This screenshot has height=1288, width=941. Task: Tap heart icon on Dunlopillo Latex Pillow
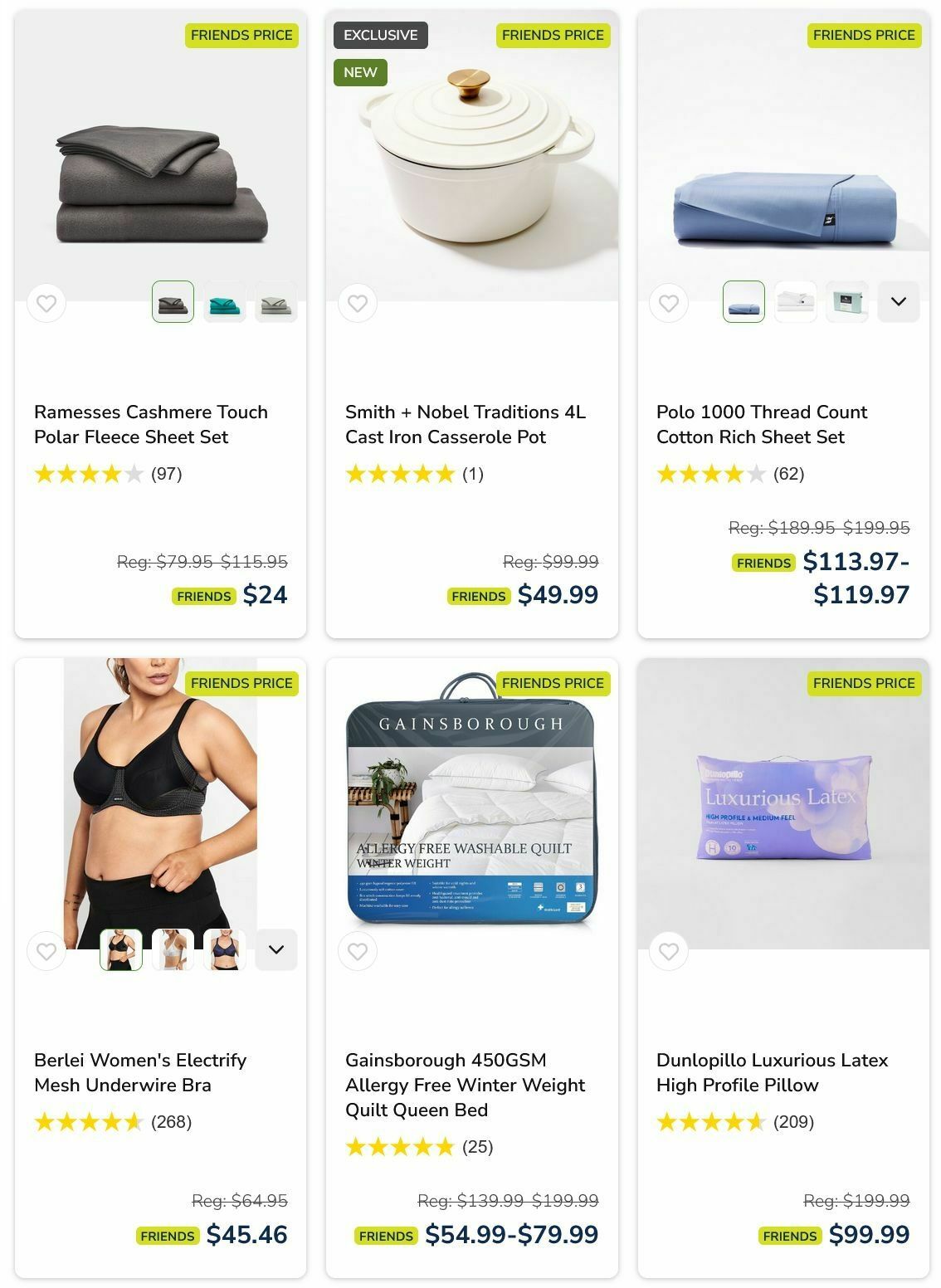coord(669,951)
